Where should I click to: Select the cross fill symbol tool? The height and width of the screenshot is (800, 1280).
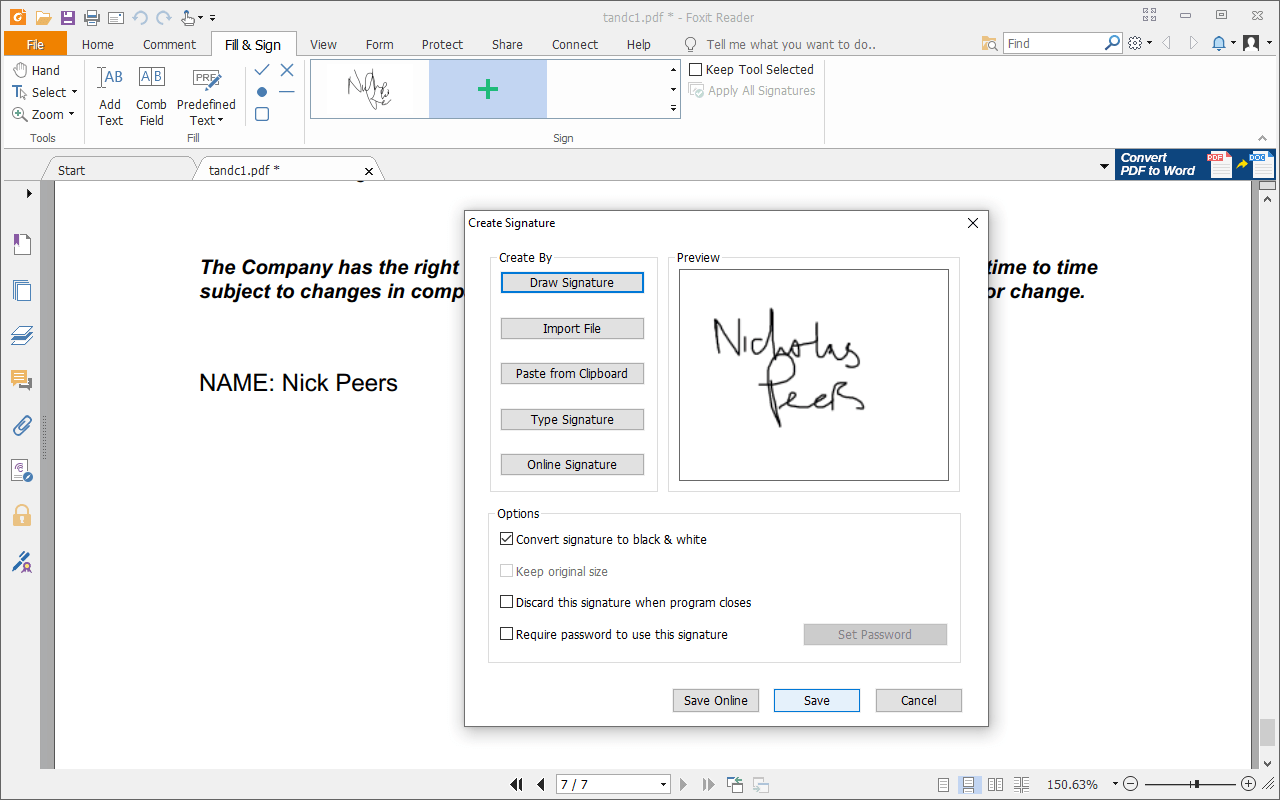click(x=286, y=70)
